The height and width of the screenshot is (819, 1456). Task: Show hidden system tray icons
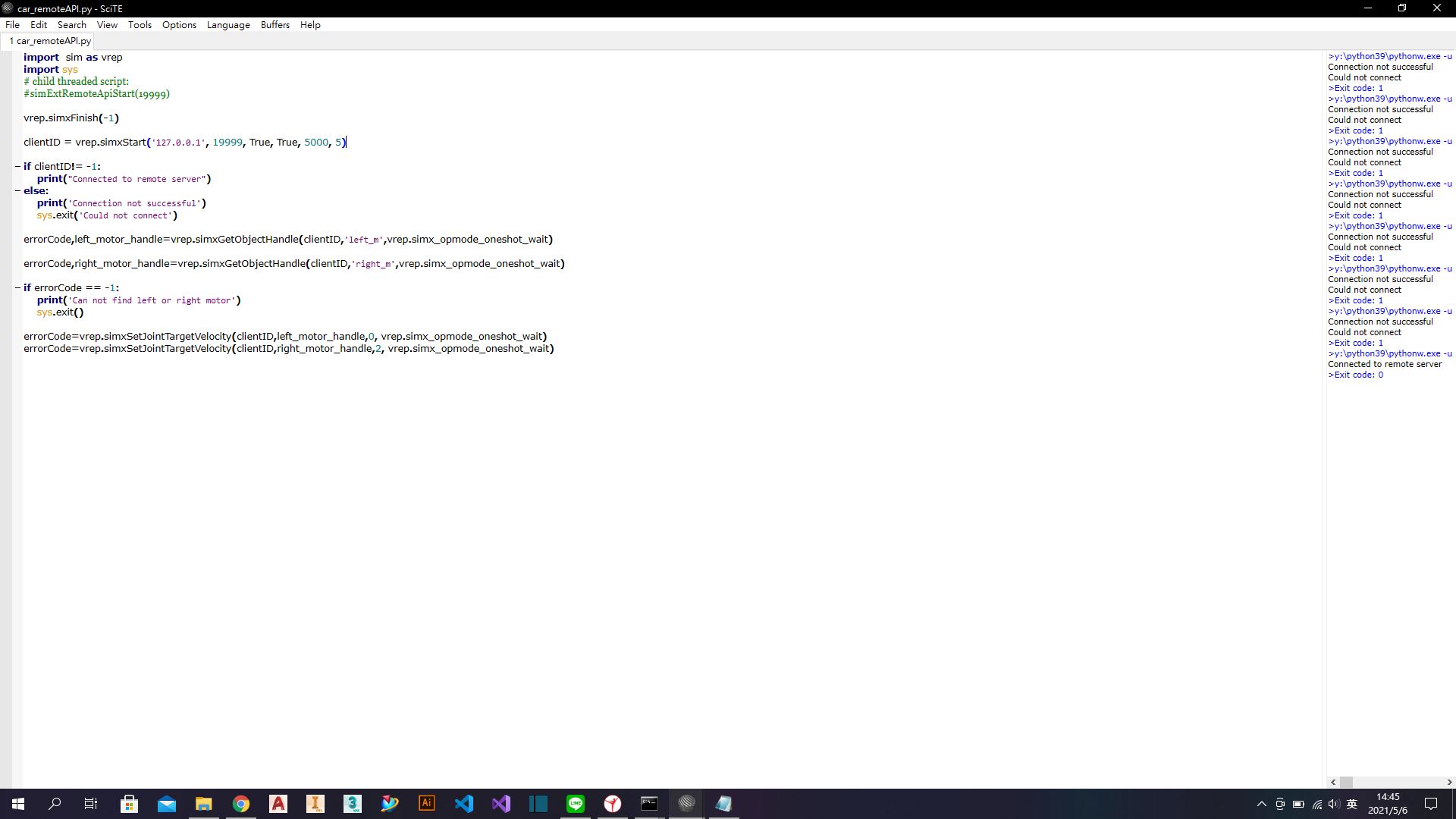(1262, 804)
